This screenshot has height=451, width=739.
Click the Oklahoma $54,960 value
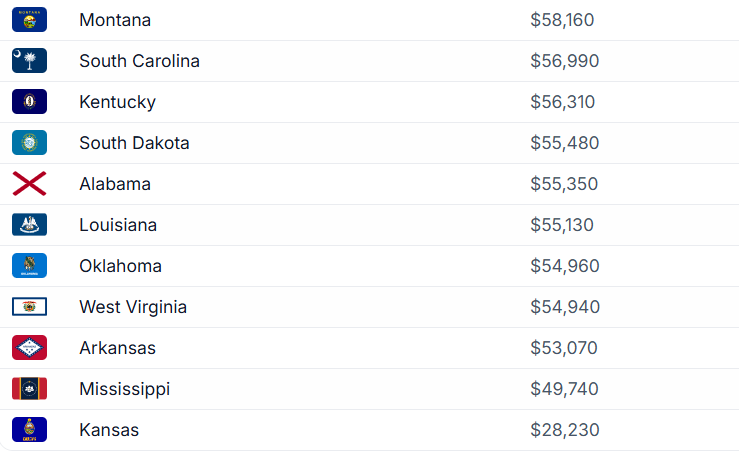[x=565, y=266]
